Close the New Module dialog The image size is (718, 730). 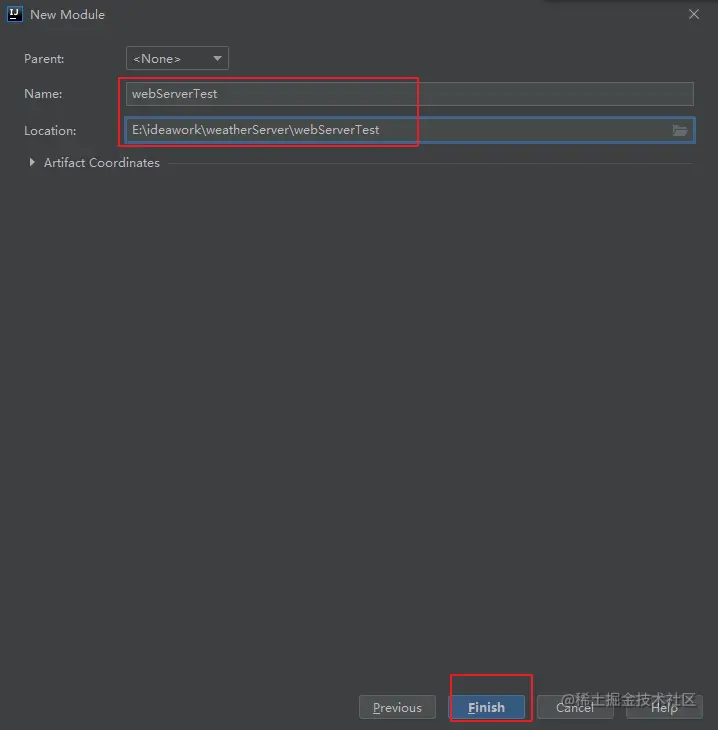pyautogui.click(x=694, y=14)
